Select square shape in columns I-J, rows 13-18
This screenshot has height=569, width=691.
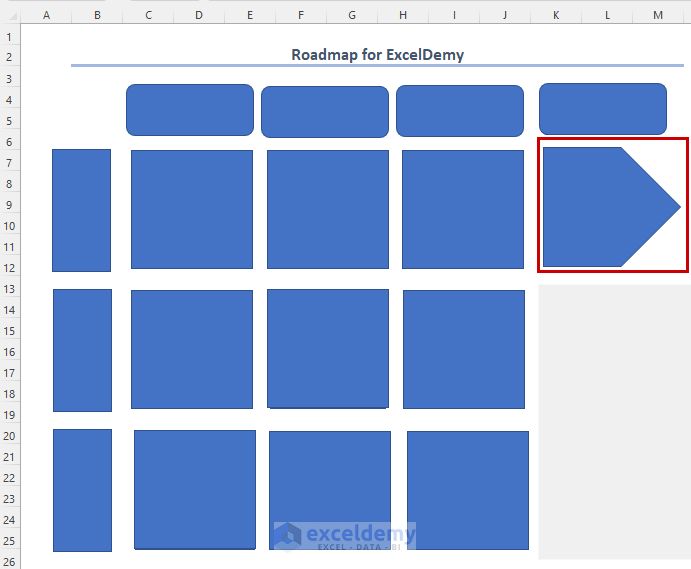[x=464, y=350]
